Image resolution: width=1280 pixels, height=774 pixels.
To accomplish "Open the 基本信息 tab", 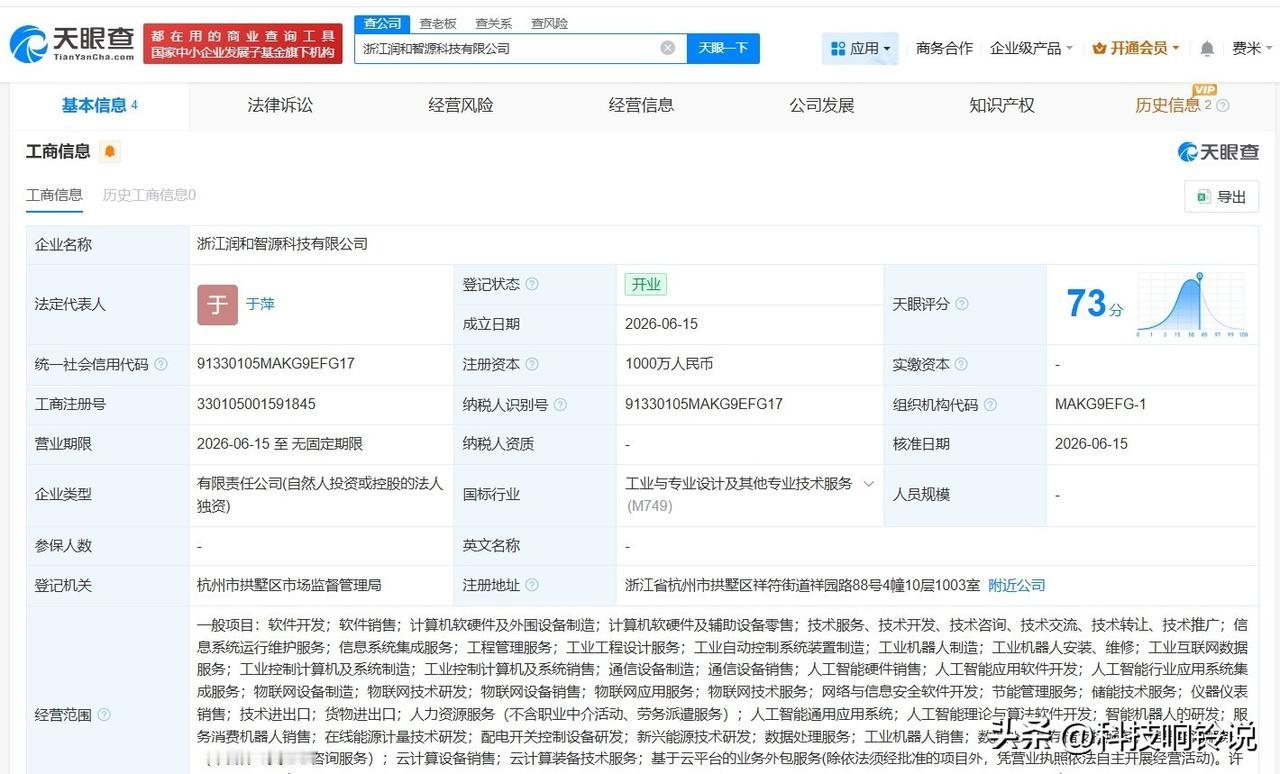I will (99, 105).
